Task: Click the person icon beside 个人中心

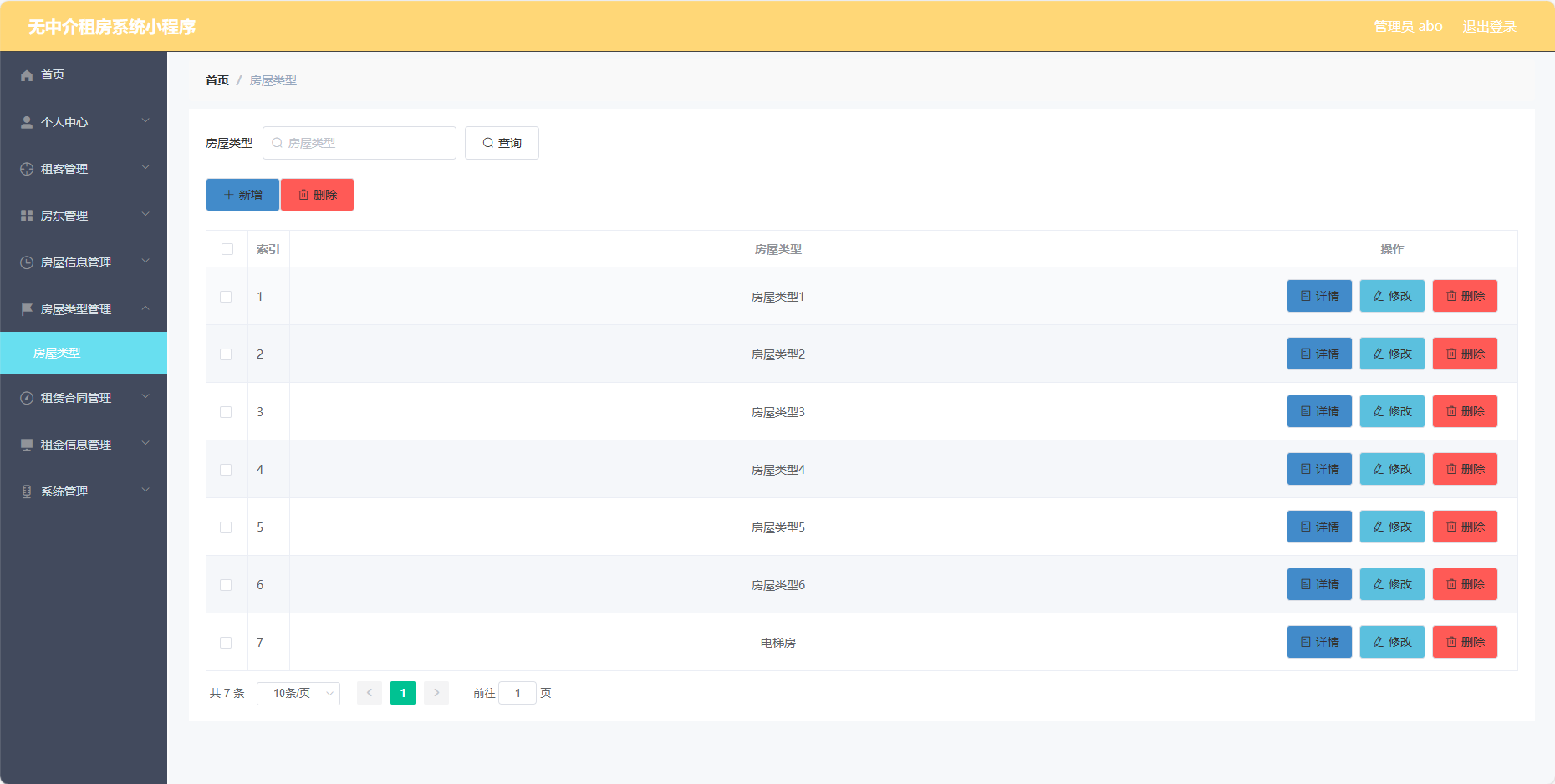Action: (x=27, y=122)
